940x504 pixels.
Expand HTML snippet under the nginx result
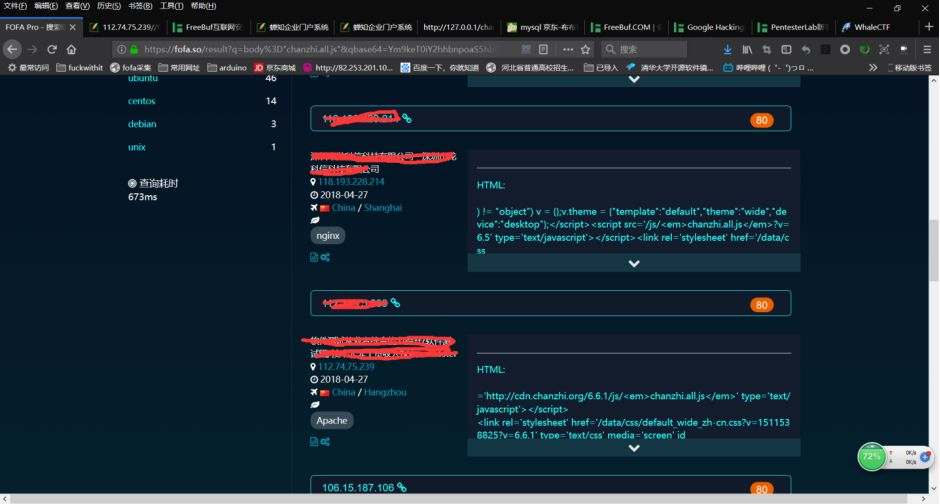634,263
